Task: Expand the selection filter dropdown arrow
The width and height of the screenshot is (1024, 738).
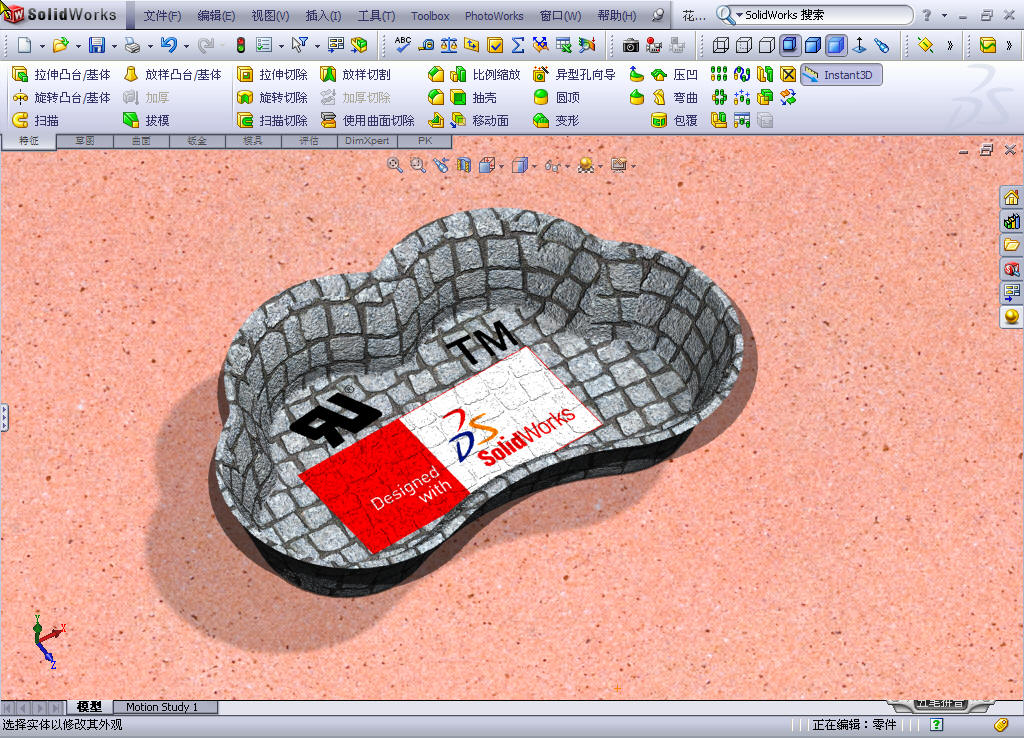Action: pyautogui.click(x=317, y=46)
